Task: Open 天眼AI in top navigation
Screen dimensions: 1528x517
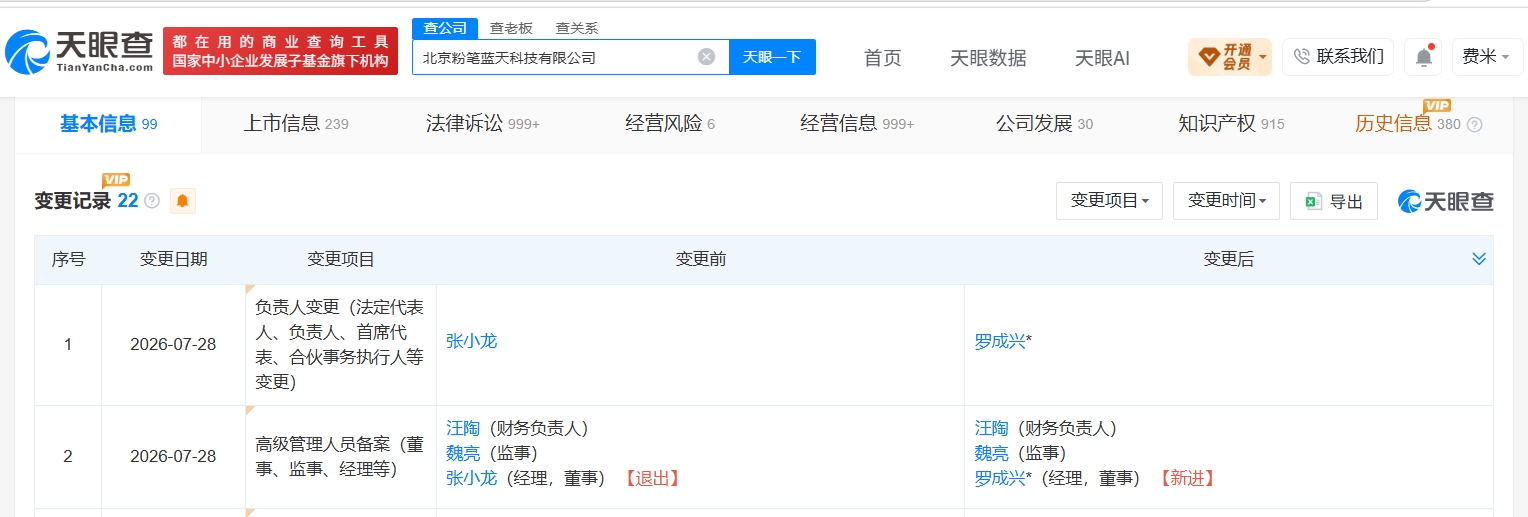Action: (x=1102, y=58)
